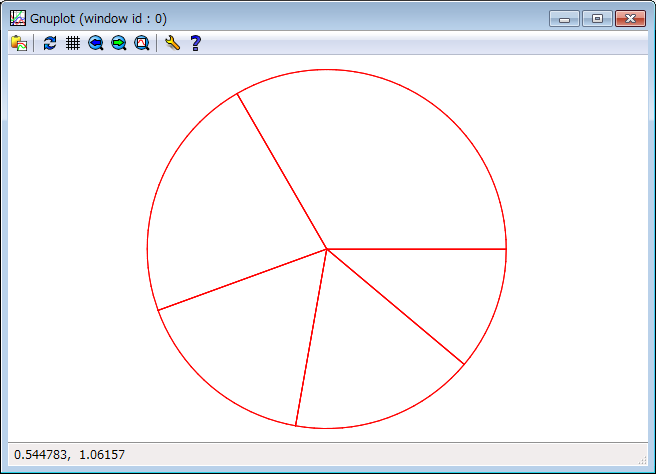
Task: Open help with the question mark icon
Action: pyautogui.click(x=195, y=43)
